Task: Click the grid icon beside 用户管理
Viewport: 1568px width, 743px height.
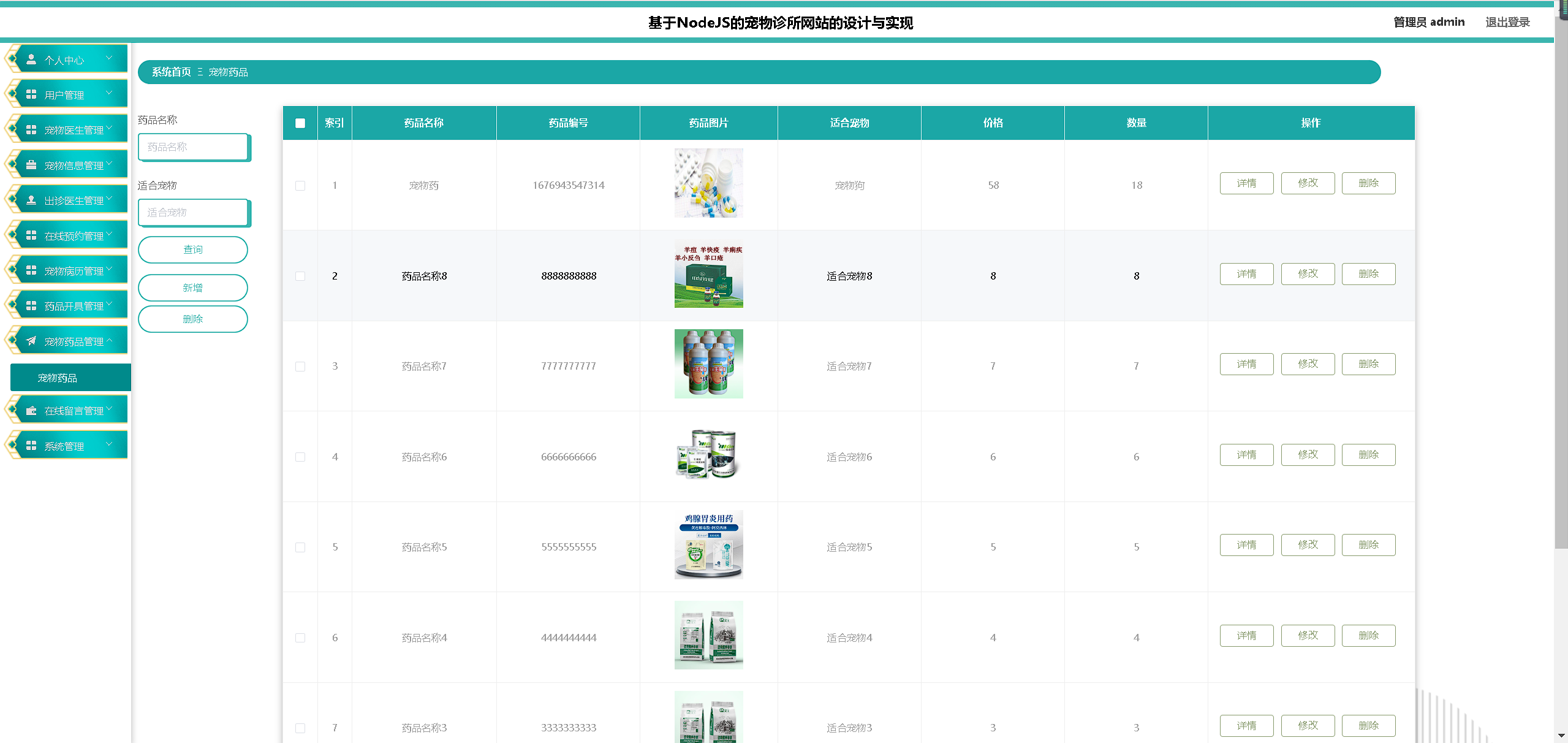Action: pos(31,94)
